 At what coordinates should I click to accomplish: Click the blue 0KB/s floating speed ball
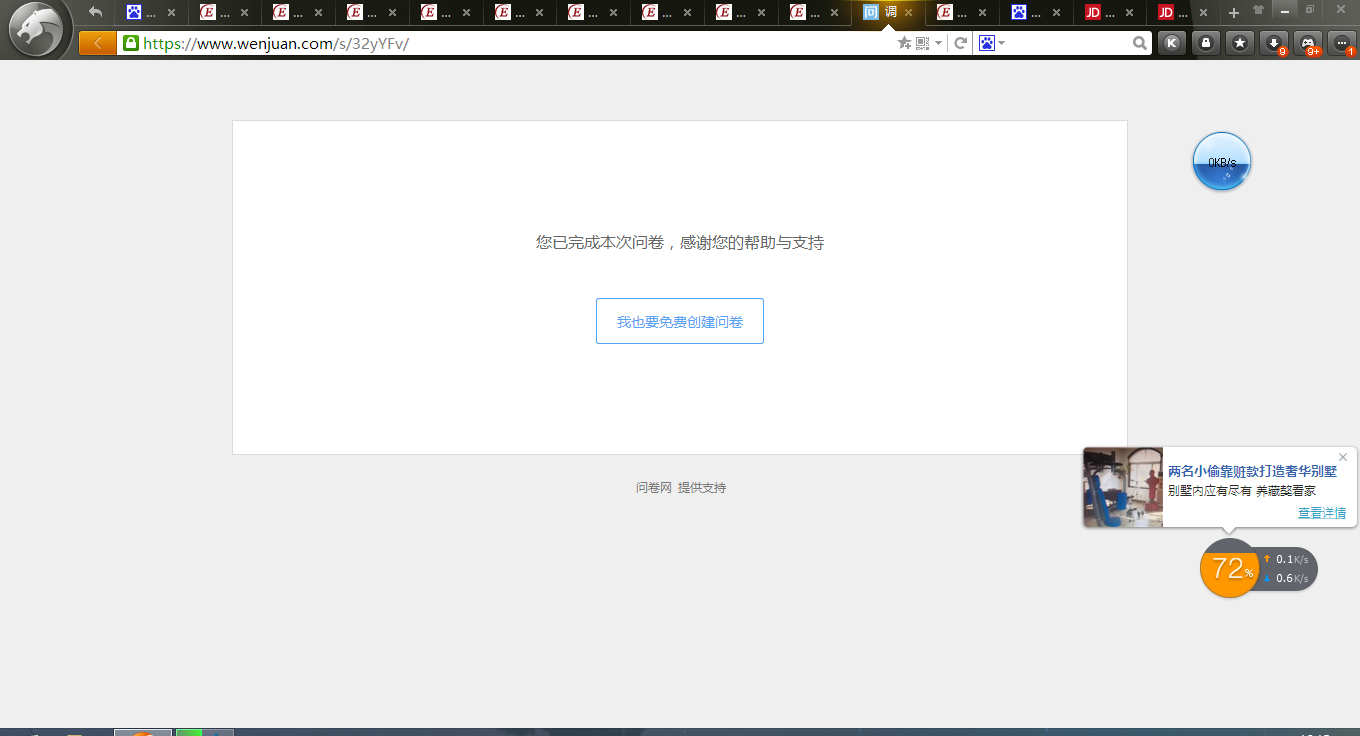pyautogui.click(x=1222, y=161)
